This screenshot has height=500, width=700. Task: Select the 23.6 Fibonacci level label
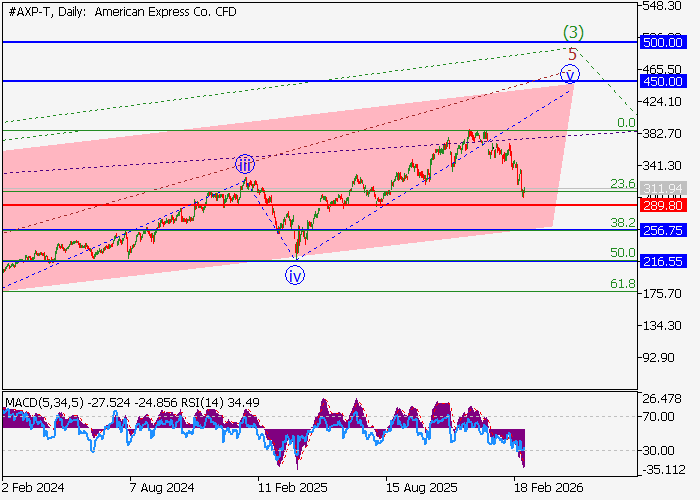[623, 184]
